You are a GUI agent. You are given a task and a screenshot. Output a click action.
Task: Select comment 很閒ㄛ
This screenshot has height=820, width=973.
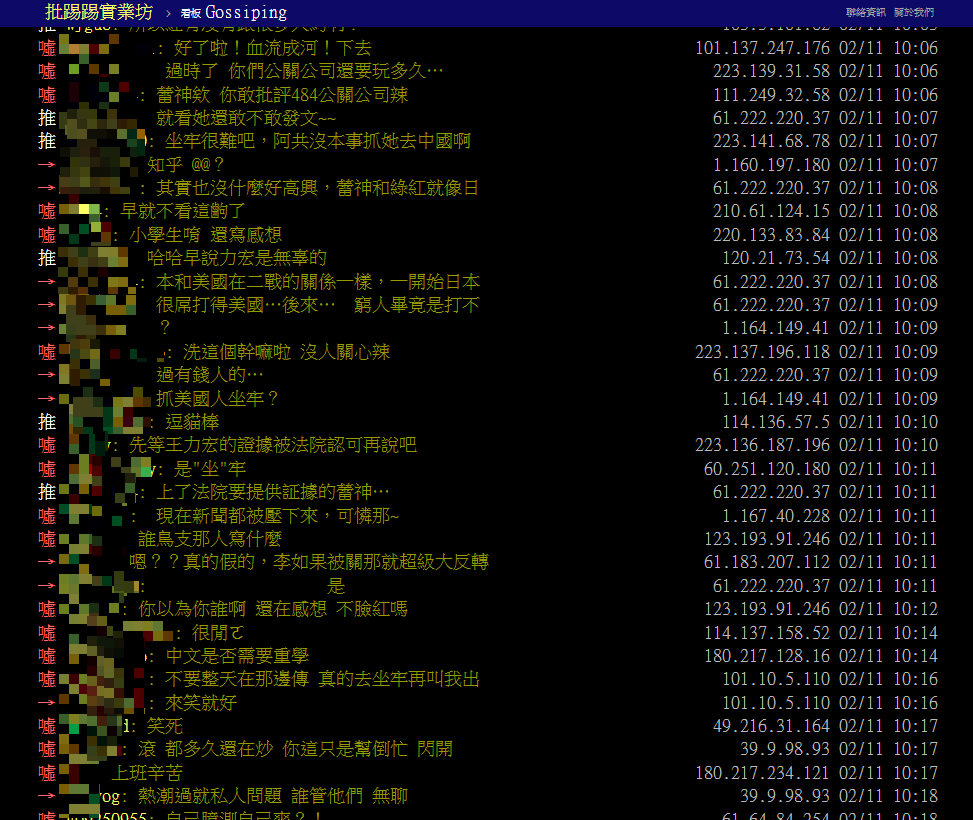pos(218,633)
